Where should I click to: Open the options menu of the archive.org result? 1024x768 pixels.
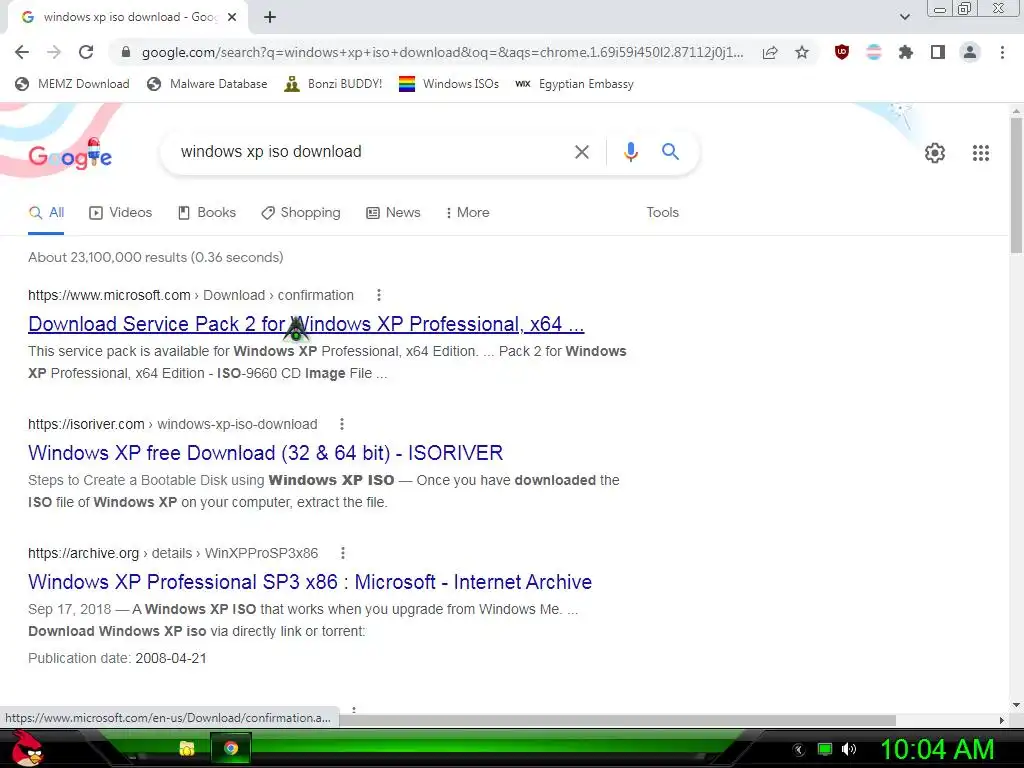point(343,553)
